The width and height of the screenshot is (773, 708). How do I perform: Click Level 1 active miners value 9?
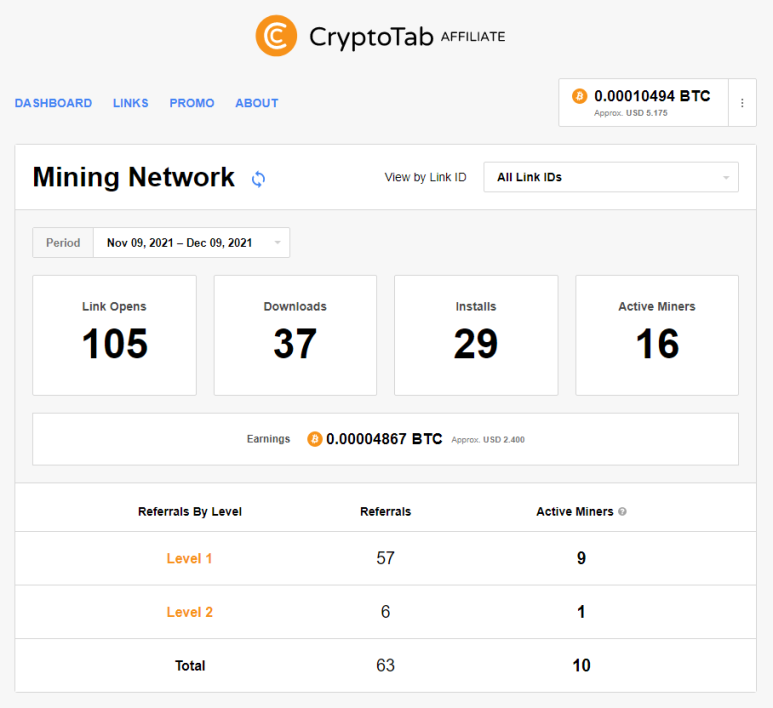click(x=581, y=558)
